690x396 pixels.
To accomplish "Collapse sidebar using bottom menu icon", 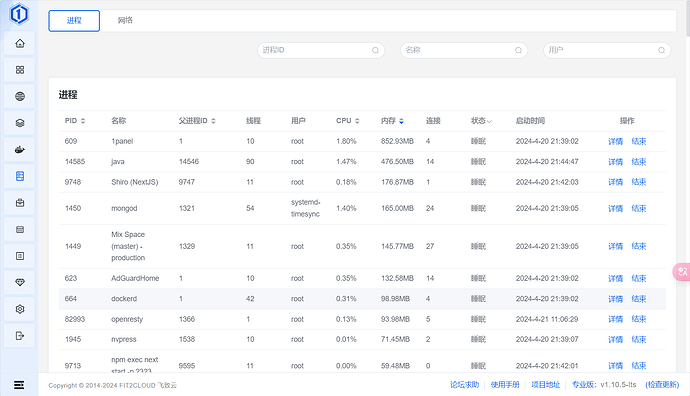I will 19,385.
